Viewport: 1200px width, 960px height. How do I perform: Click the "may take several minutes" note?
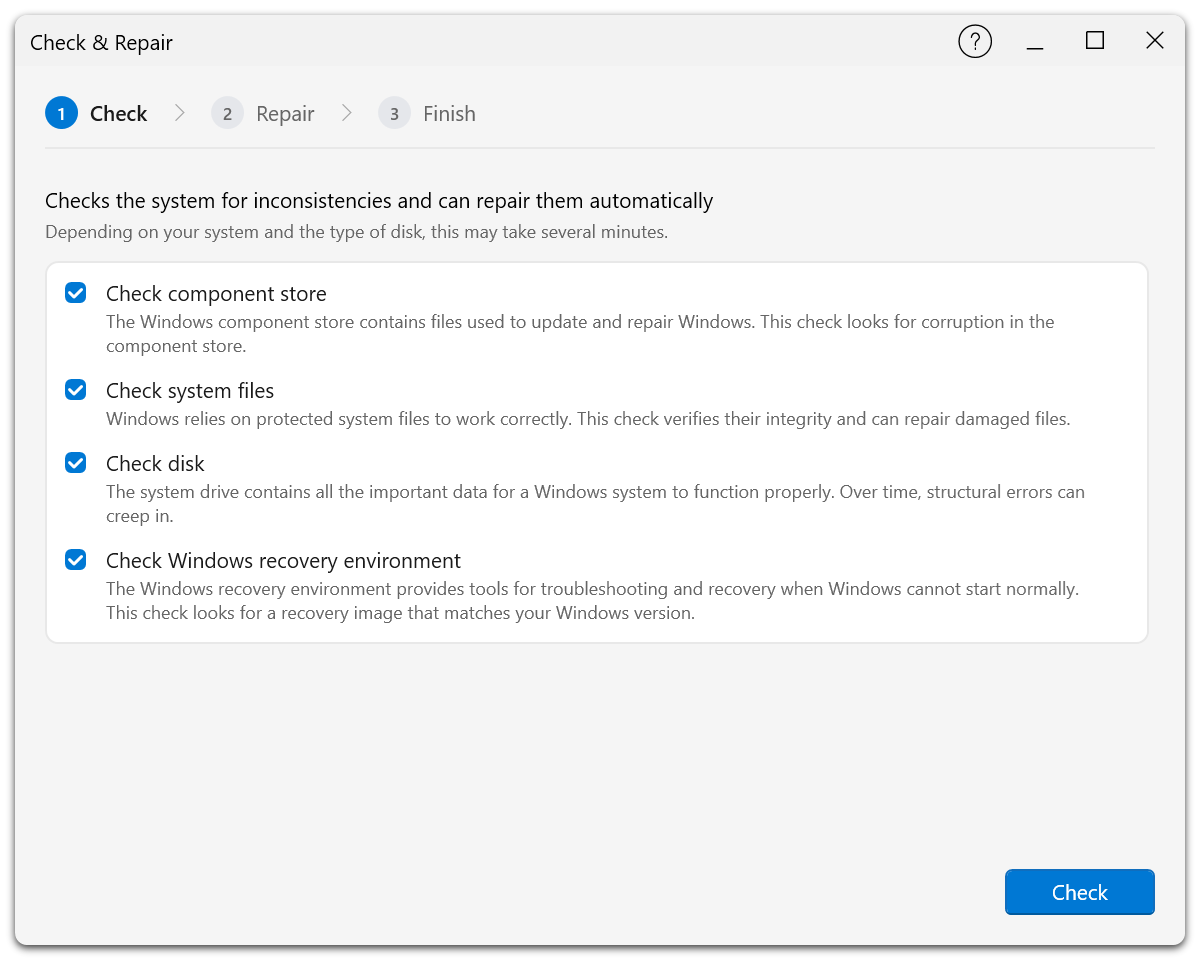click(x=356, y=232)
